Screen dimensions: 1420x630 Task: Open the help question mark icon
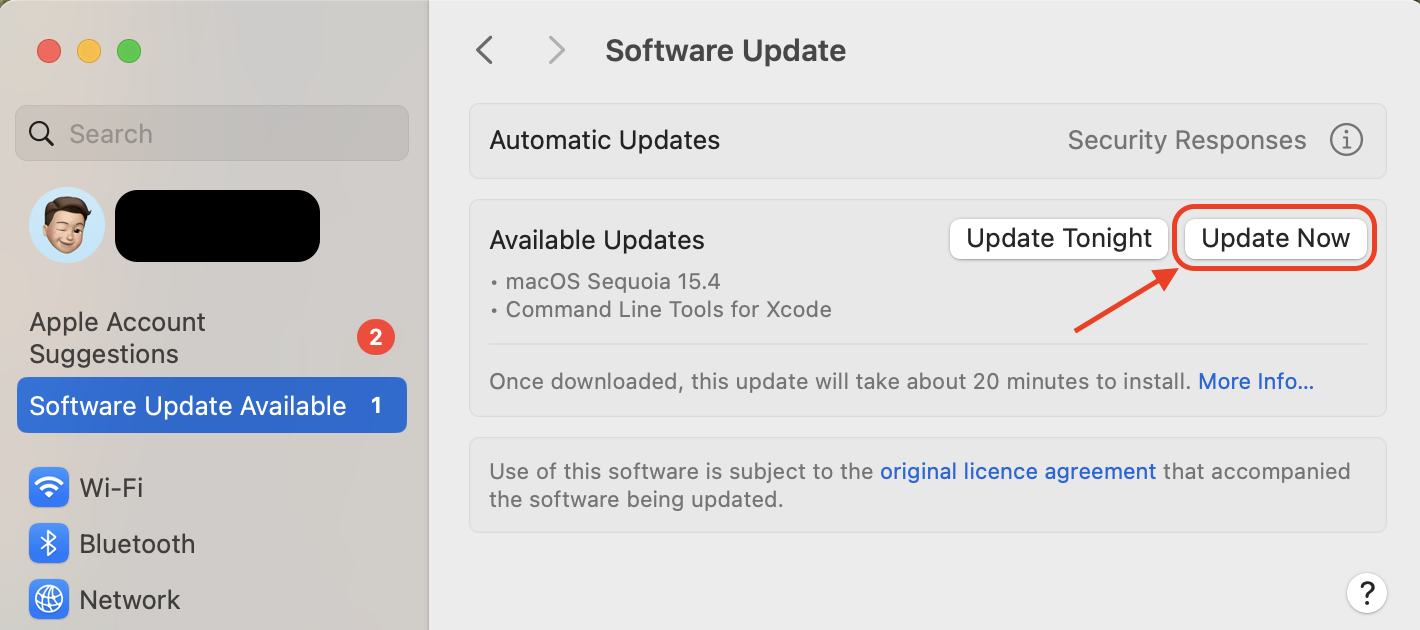pyautogui.click(x=1367, y=593)
